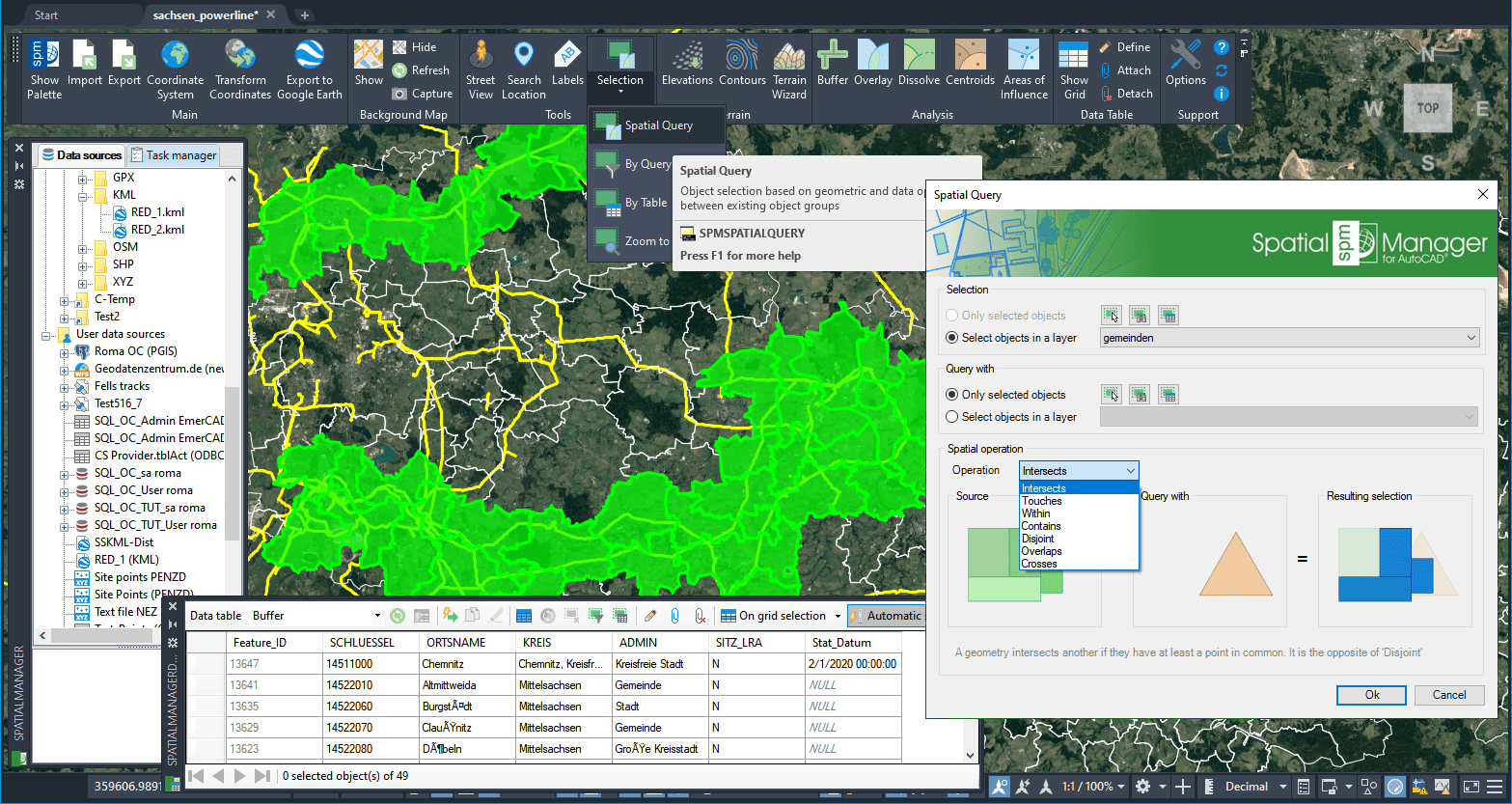Select Spatial Query in Selection menu
1512x804 pixels.
656,125
